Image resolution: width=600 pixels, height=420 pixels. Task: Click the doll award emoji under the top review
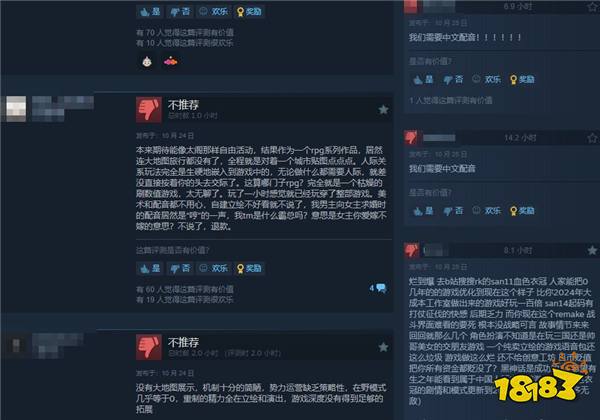147,61
